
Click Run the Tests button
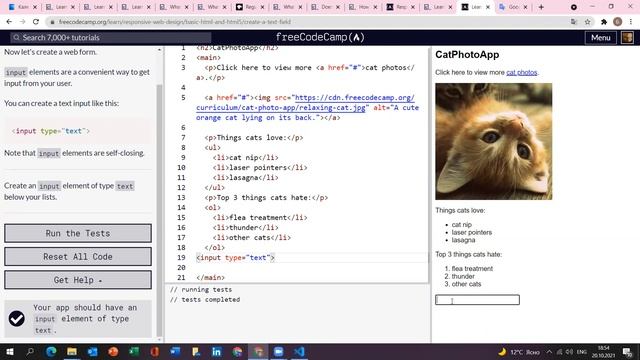(x=78, y=233)
